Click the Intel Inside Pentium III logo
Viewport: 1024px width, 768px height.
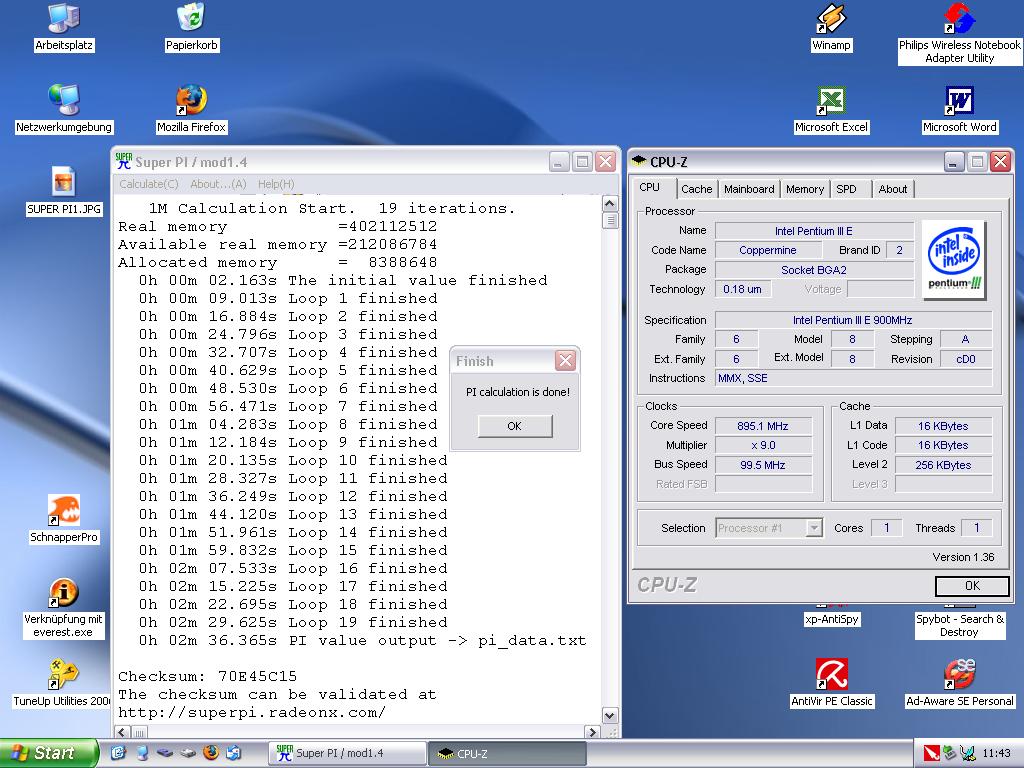pos(954,260)
